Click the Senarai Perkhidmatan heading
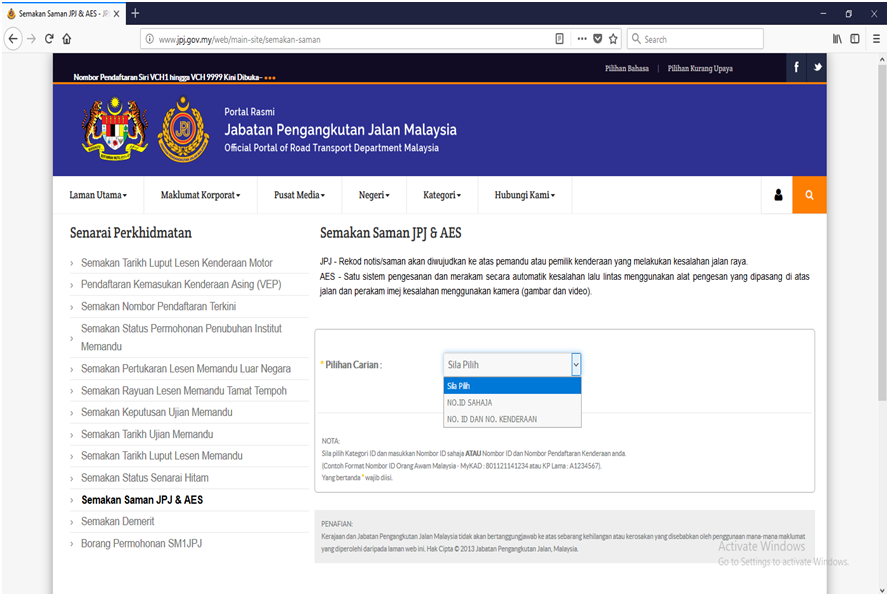The height and width of the screenshot is (594, 889). (130, 233)
